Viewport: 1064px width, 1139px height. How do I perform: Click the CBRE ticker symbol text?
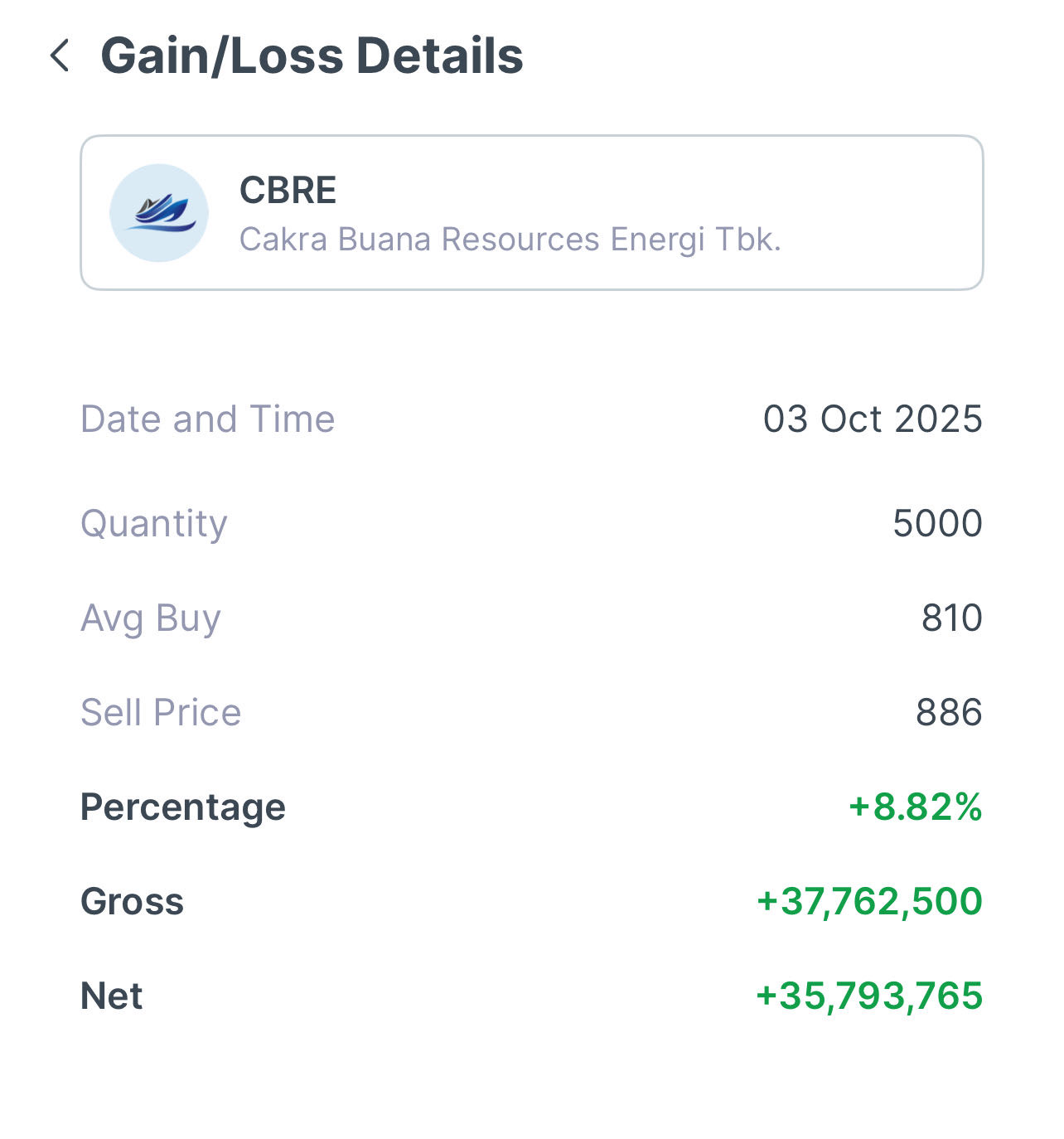(288, 190)
